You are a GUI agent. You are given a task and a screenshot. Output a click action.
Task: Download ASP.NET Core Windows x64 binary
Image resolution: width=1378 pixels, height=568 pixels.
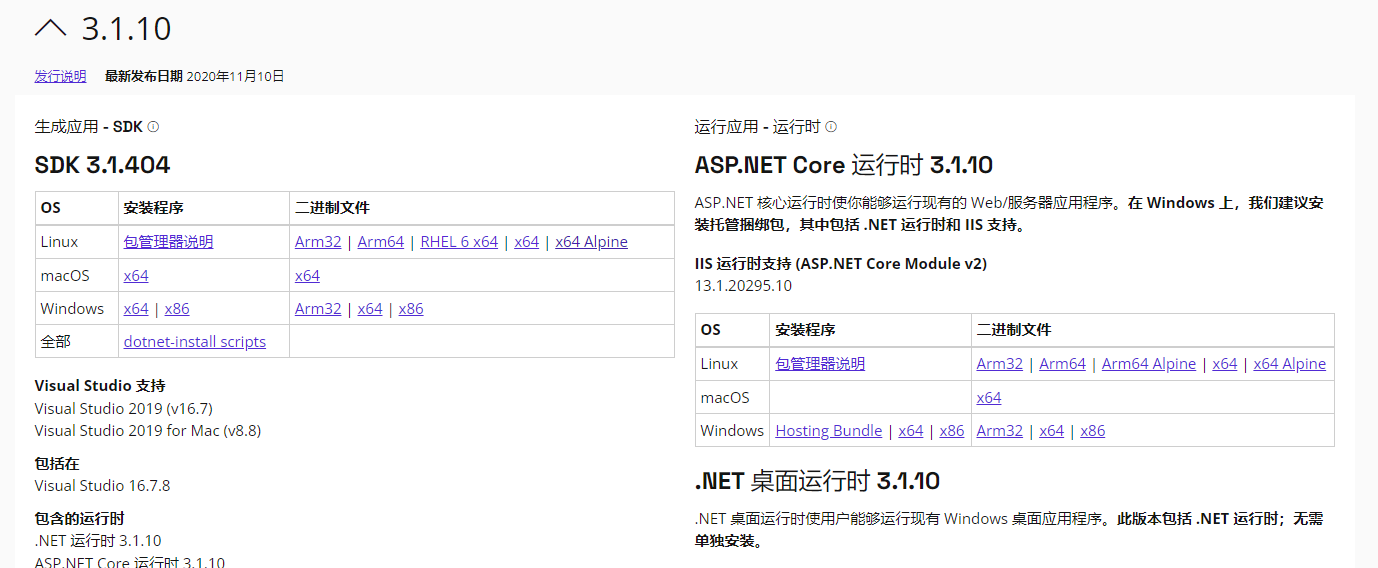[x=1052, y=431]
